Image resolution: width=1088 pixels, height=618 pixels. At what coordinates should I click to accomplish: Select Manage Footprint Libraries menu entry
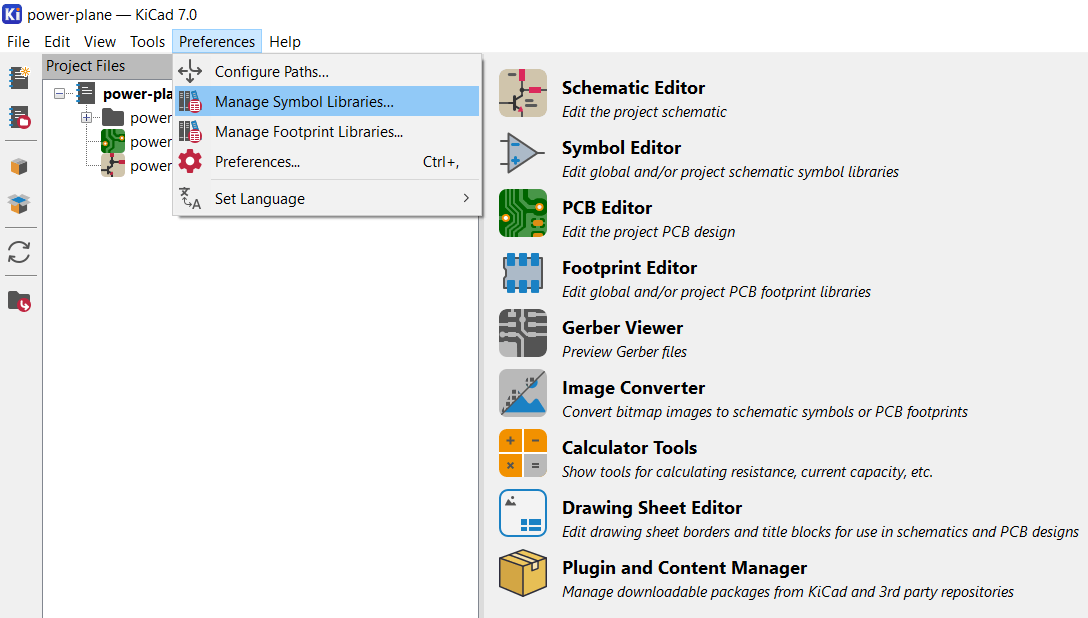[309, 132]
